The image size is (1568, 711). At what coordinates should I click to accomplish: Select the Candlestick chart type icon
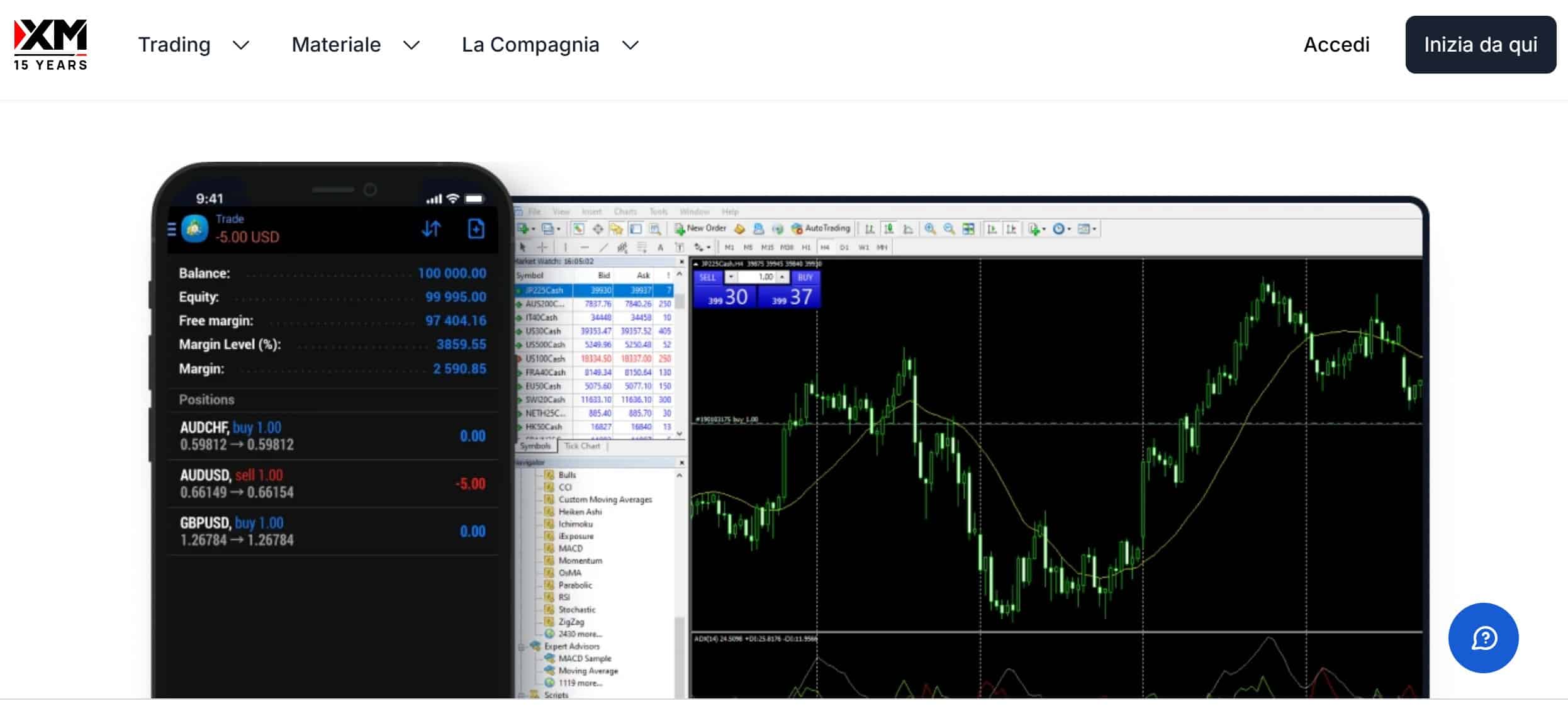[x=888, y=228]
